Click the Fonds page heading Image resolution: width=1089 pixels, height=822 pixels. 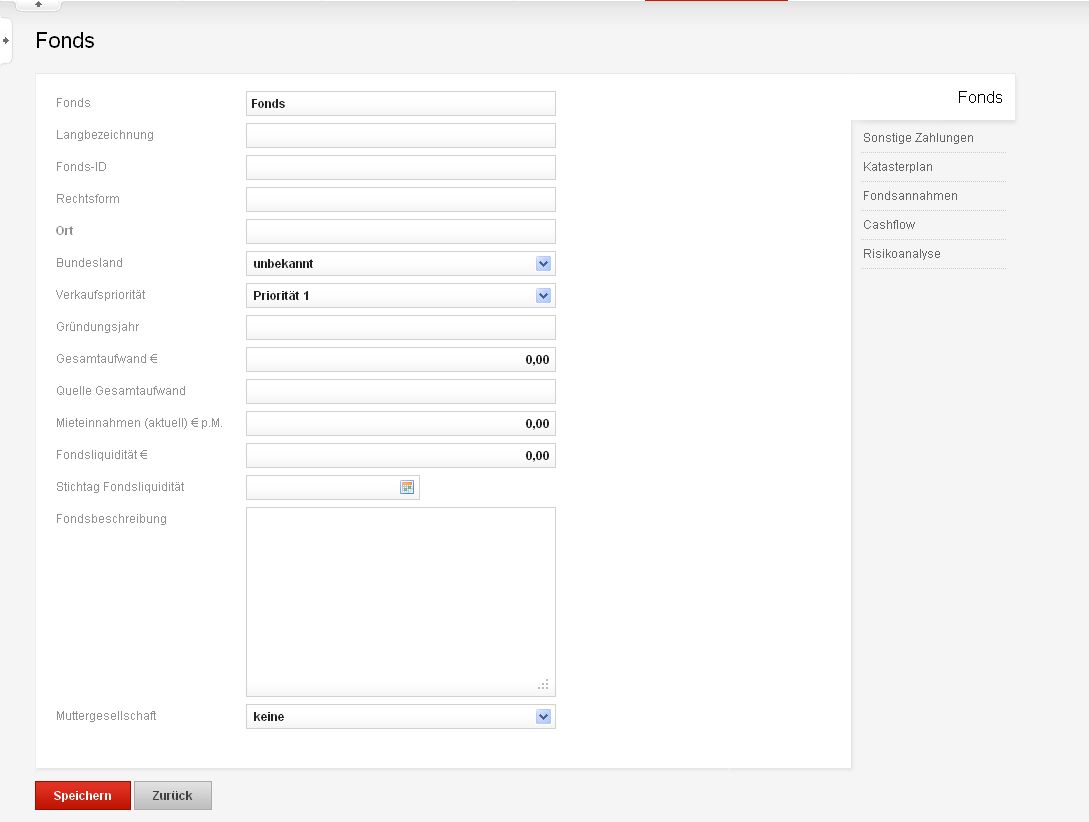(x=65, y=40)
